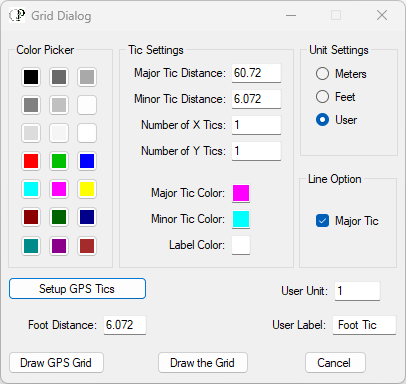Pick the black swatch in Color Picker
406x384 pixels.
tap(31, 77)
